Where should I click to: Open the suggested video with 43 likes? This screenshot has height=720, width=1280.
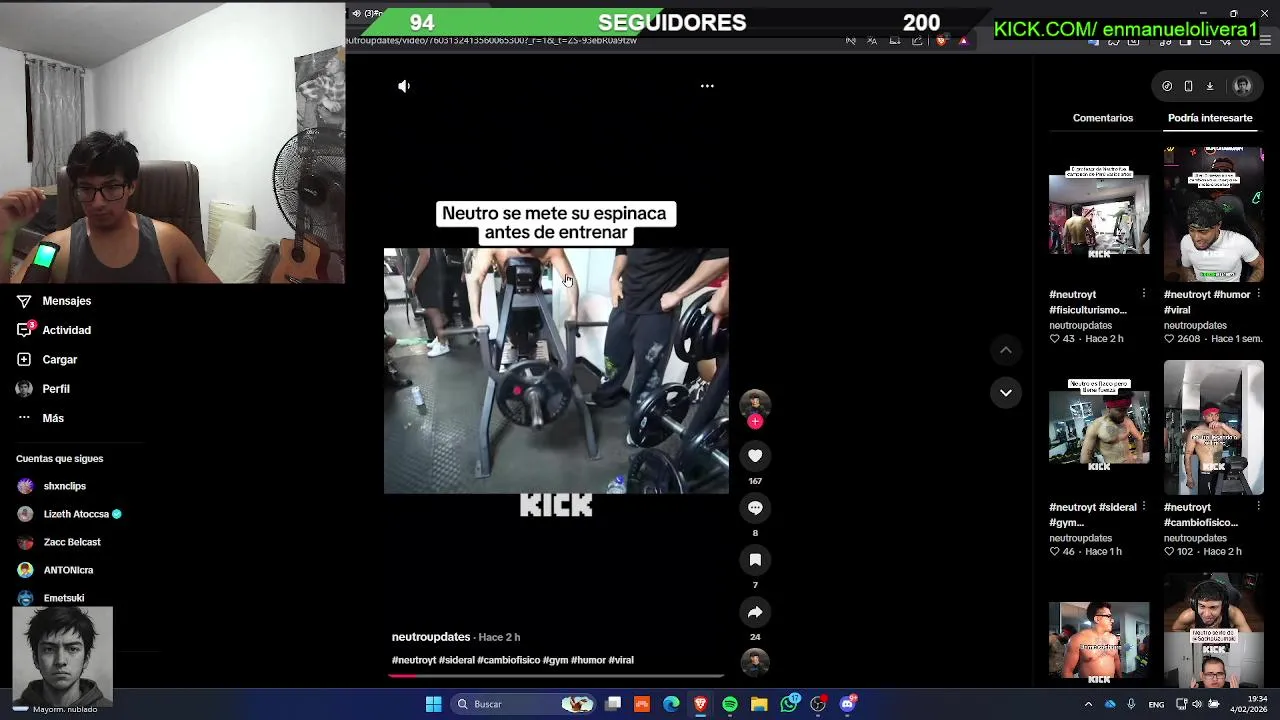[x=1099, y=214]
